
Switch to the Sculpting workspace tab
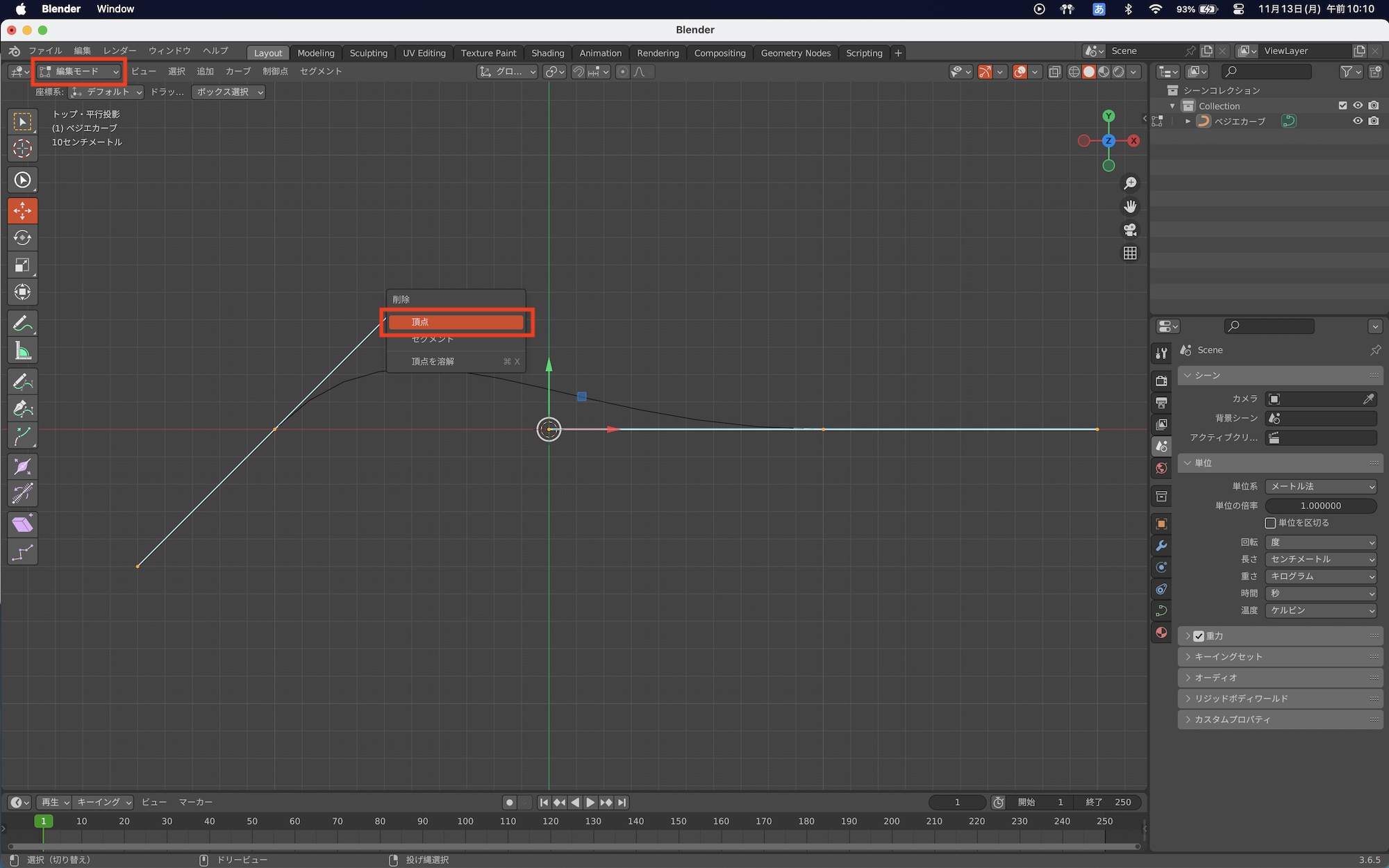pyautogui.click(x=368, y=53)
